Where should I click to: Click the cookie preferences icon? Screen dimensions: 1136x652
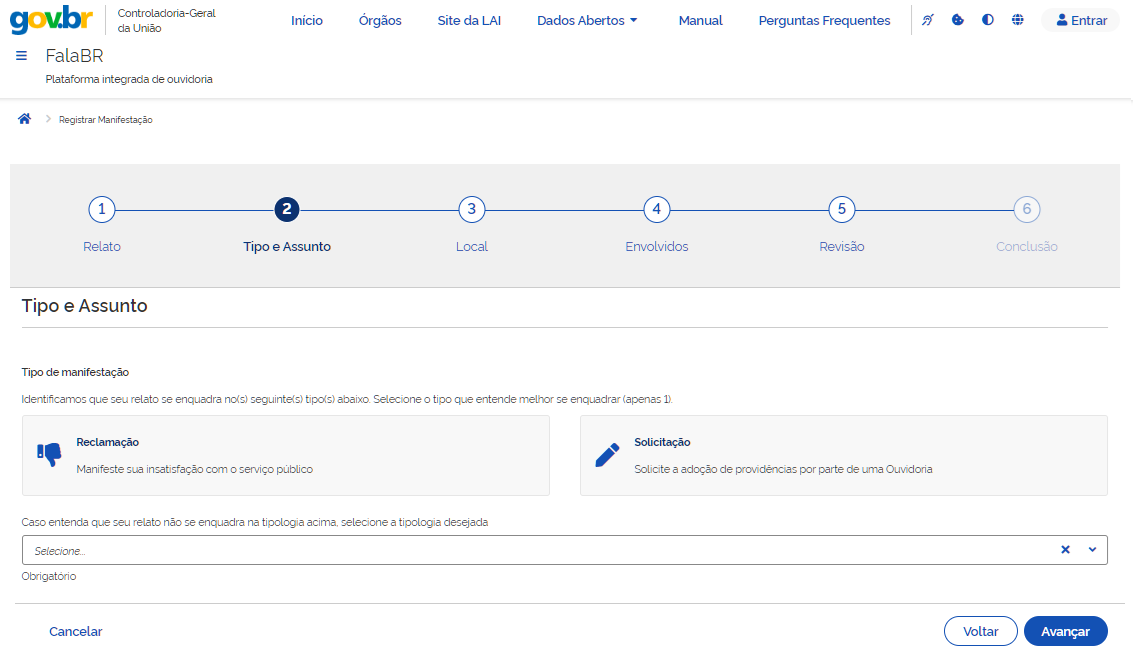[x=958, y=20]
